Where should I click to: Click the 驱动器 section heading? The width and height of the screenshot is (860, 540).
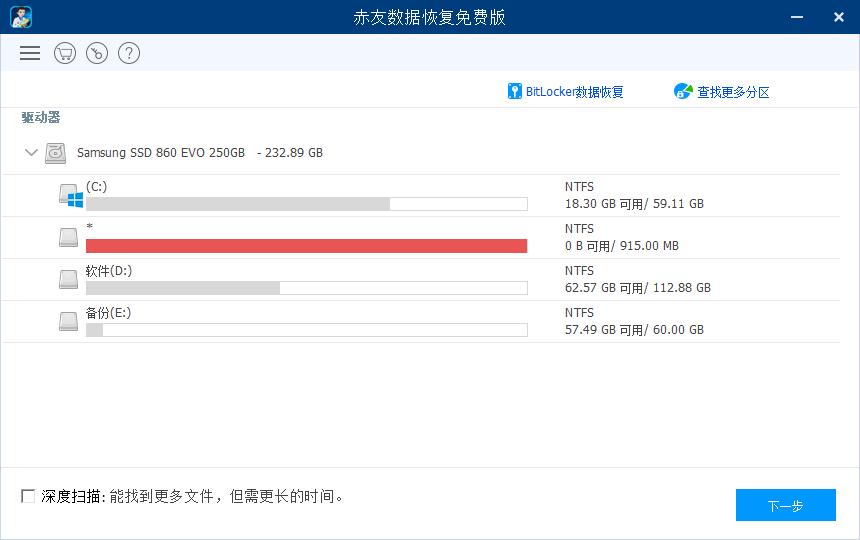coord(41,117)
